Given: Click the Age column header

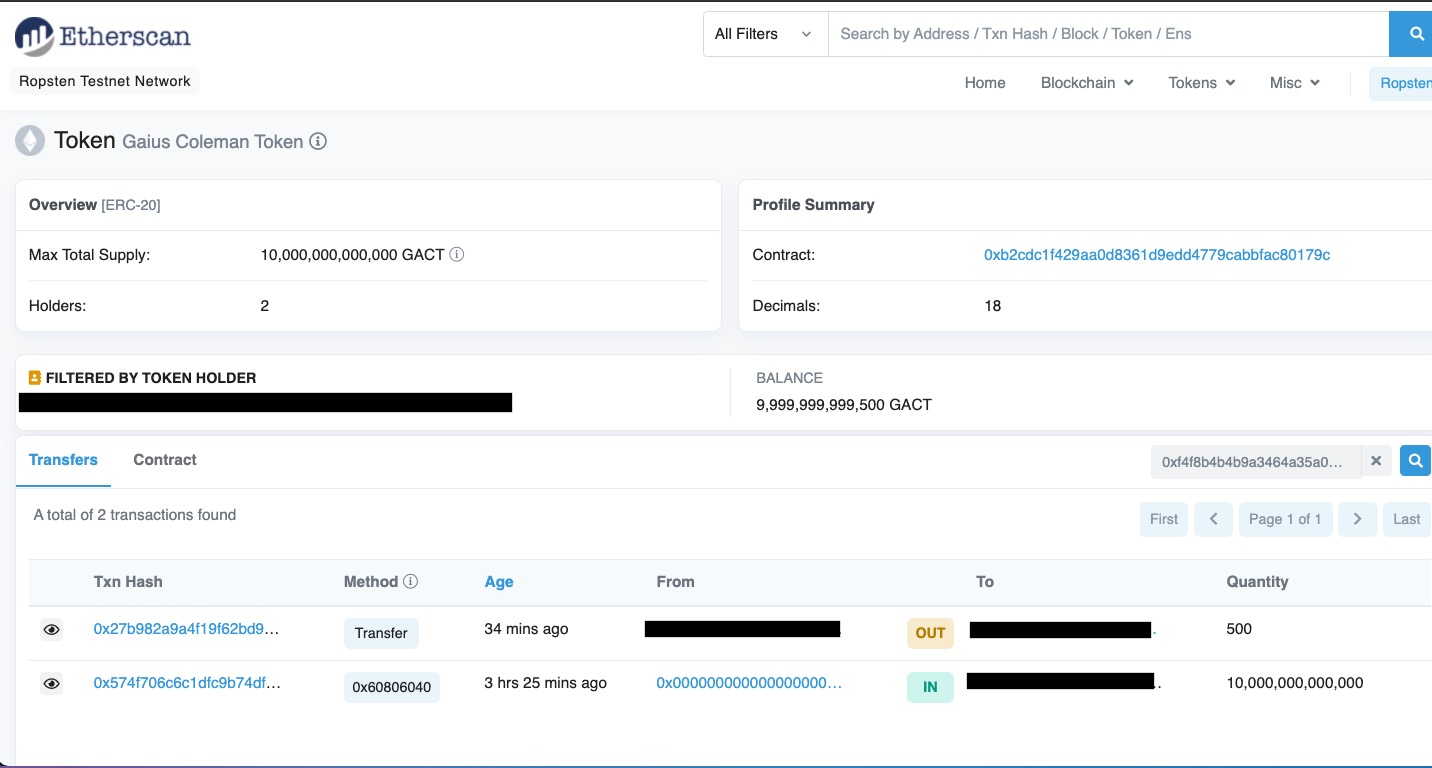Looking at the screenshot, I should (x=498, y=582).
